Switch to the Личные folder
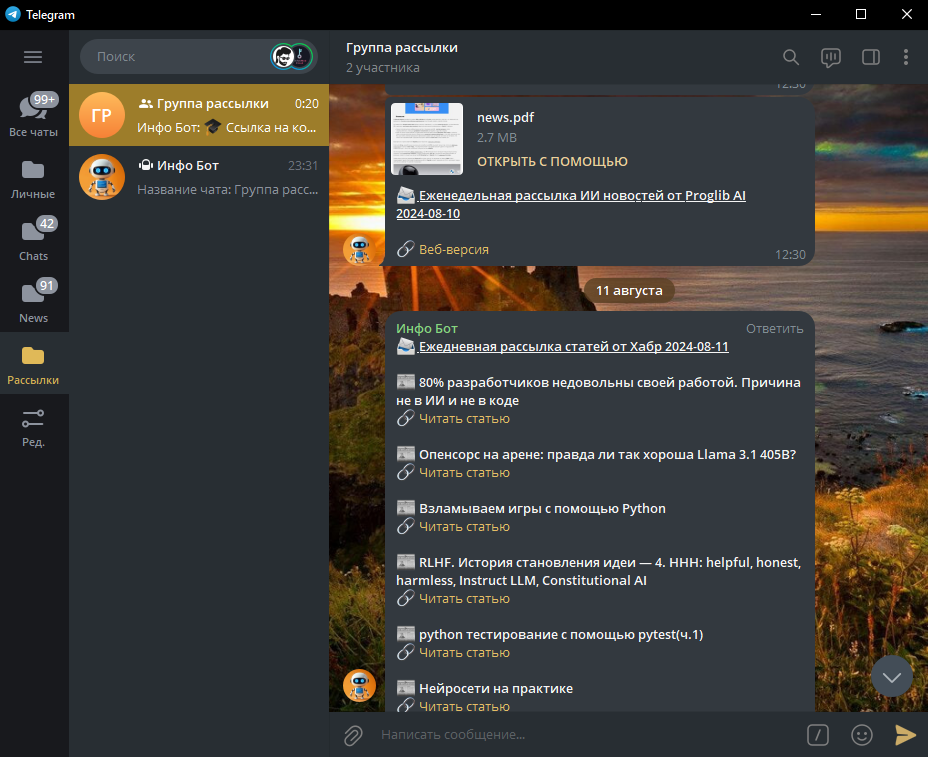The height and width of the screenshot is (757, 928). 34,179
